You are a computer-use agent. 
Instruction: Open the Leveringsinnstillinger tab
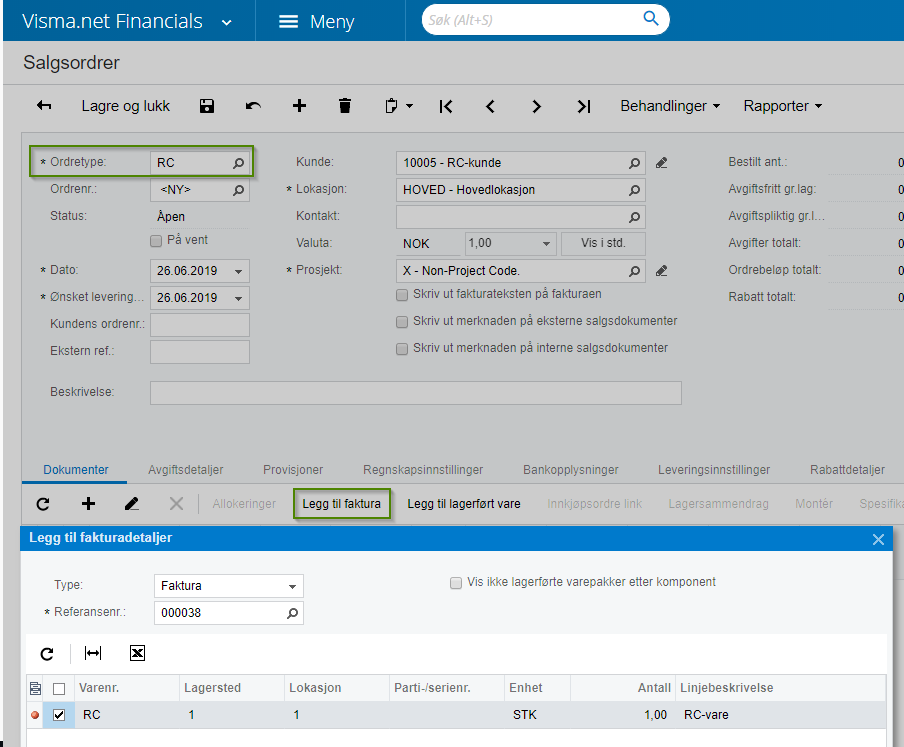coord(714,470)
